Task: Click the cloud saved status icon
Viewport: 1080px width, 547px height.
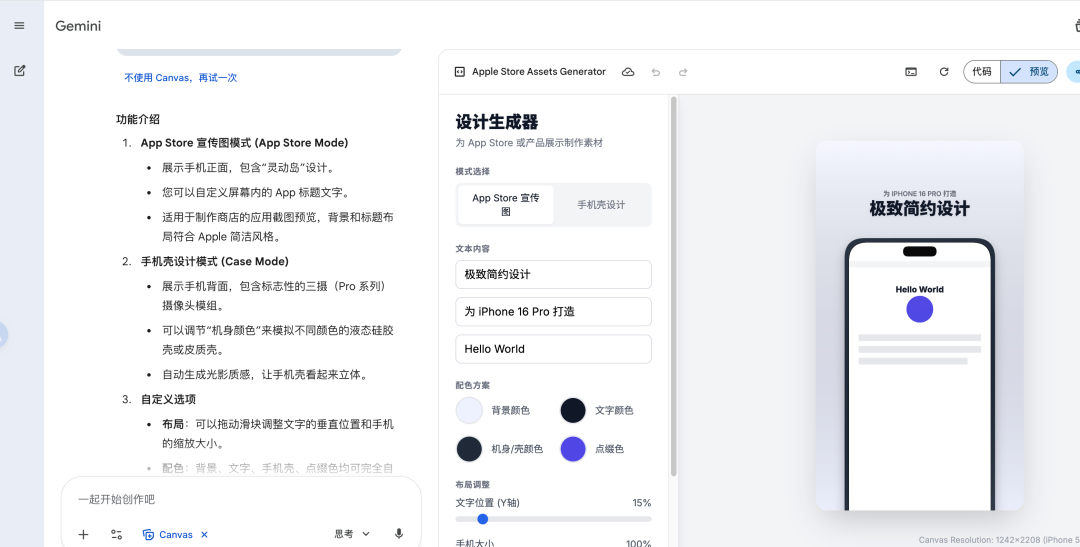Action: pos(627,72)
